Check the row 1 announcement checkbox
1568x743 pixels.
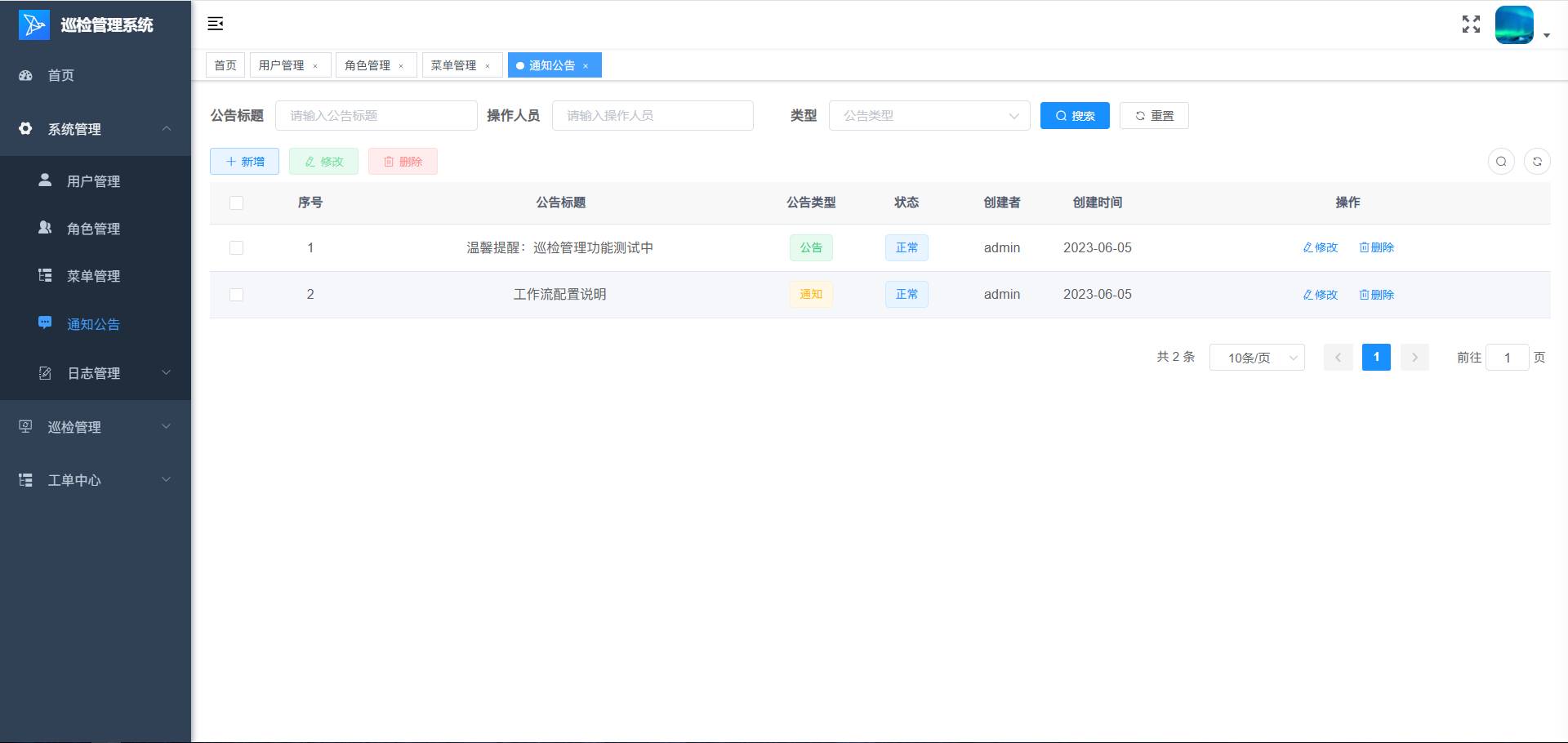237,248
